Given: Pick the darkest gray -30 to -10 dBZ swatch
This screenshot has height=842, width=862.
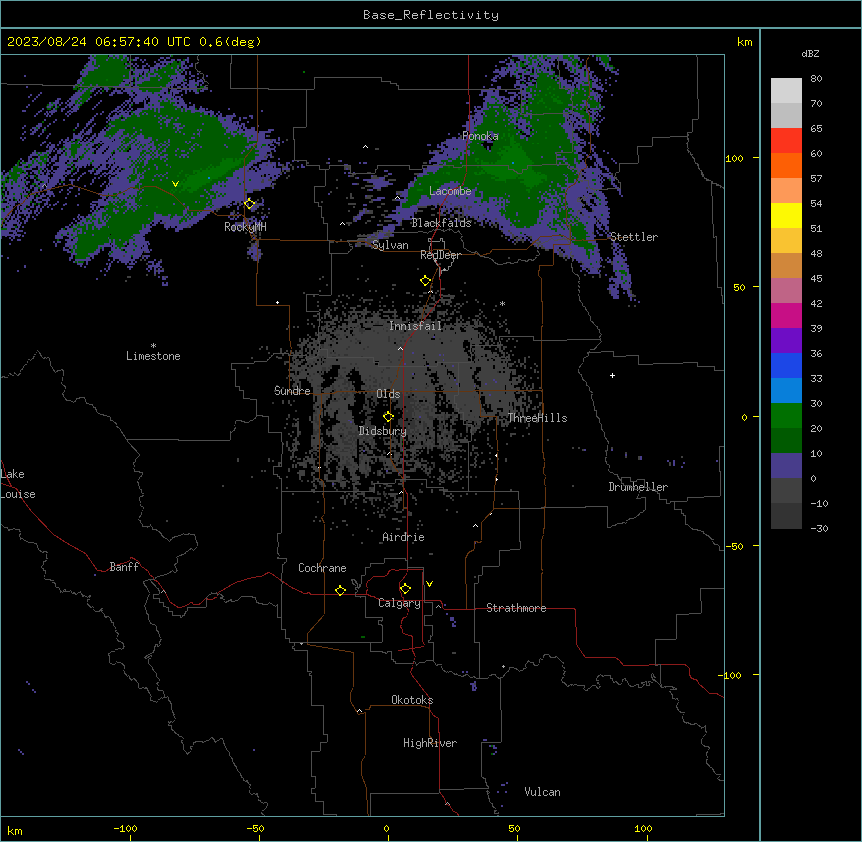Looking at the screenshot, I should tap(786, 516).
